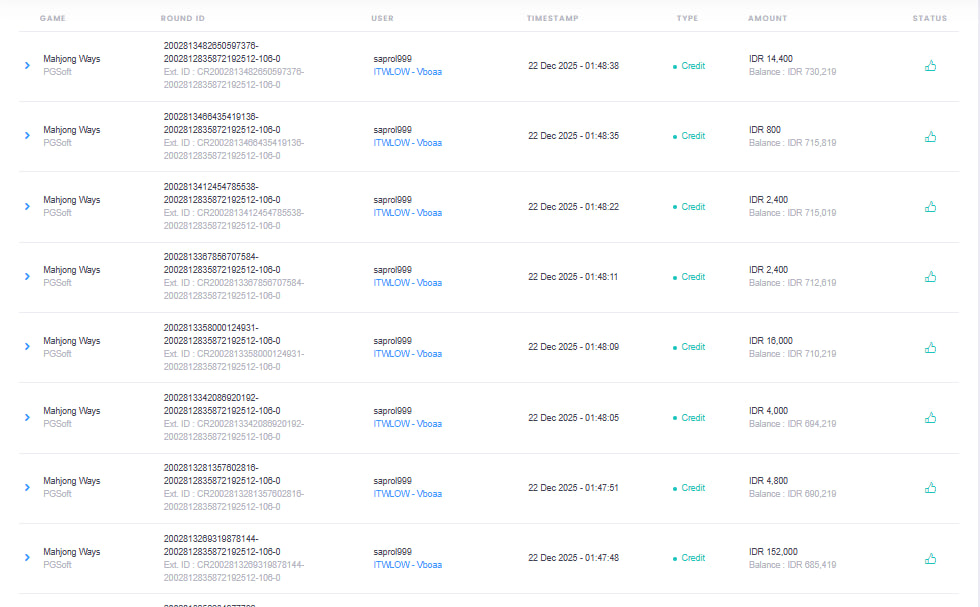980x607 pixels.
Task: Expand the row with amount IDR 4,000
Action: pyautogui.click(x=27, y=418)
